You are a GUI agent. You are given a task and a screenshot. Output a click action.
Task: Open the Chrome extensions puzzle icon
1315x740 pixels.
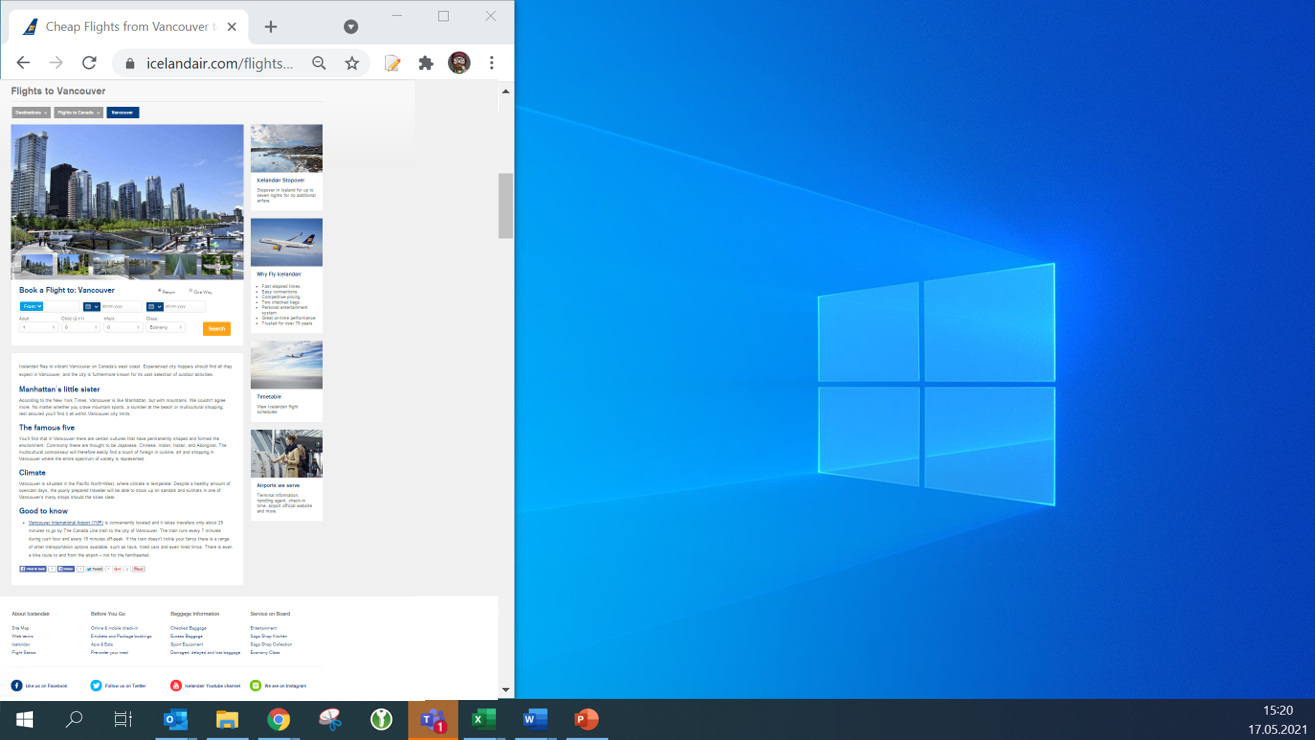pyautogui.click(x=426, y=63)
